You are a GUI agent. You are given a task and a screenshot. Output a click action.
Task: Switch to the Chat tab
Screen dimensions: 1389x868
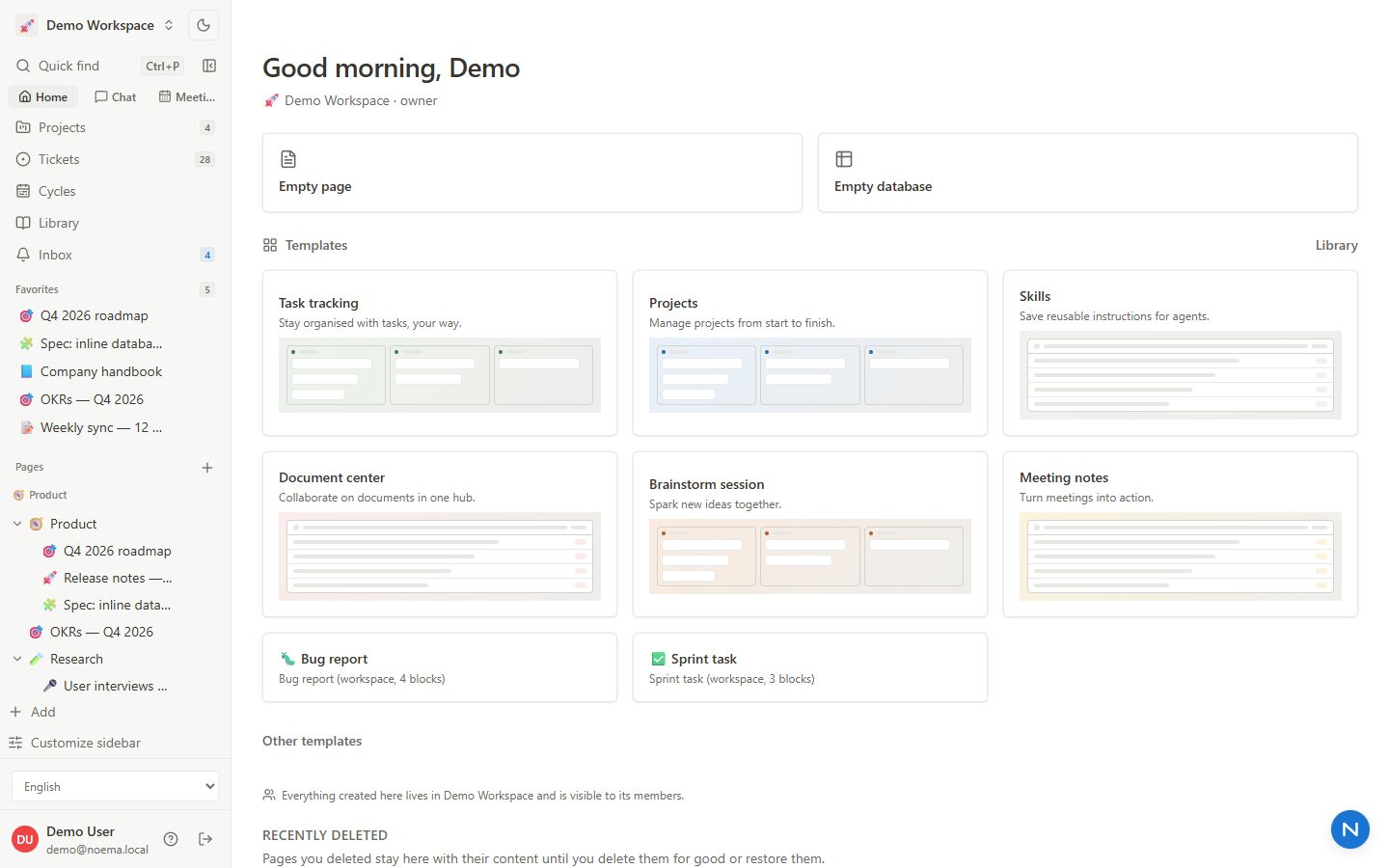point(116,96)
